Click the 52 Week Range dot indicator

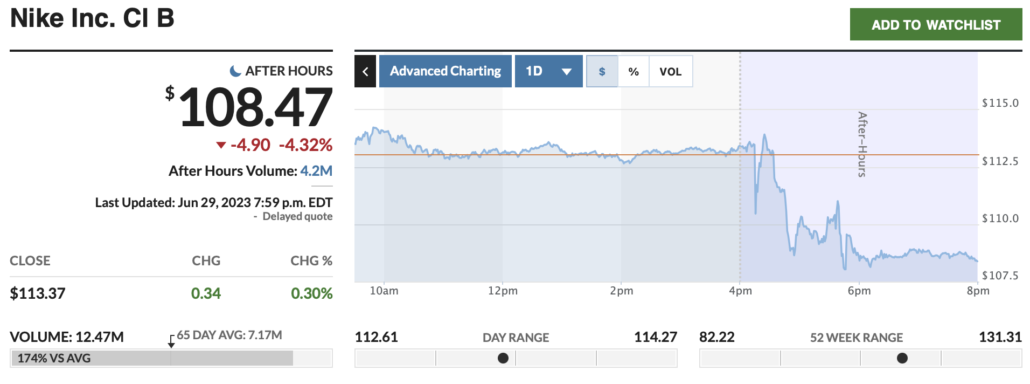click(x=903, y=358)
